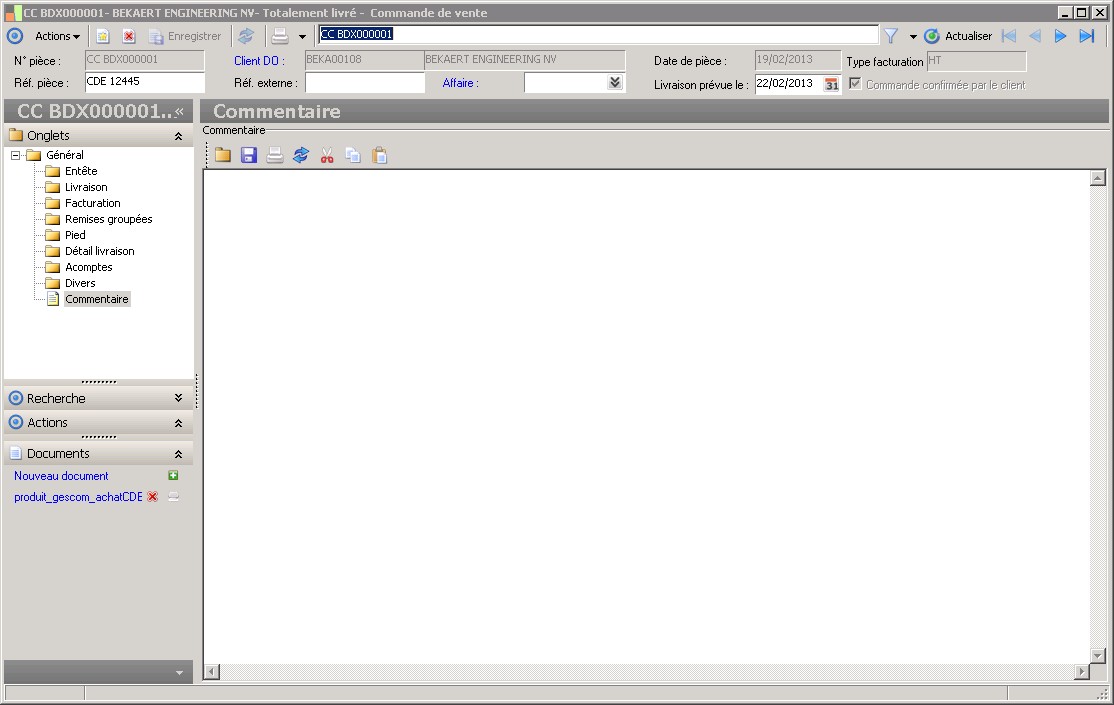Select the Détail livraison tree item

[x=99, y=251]
